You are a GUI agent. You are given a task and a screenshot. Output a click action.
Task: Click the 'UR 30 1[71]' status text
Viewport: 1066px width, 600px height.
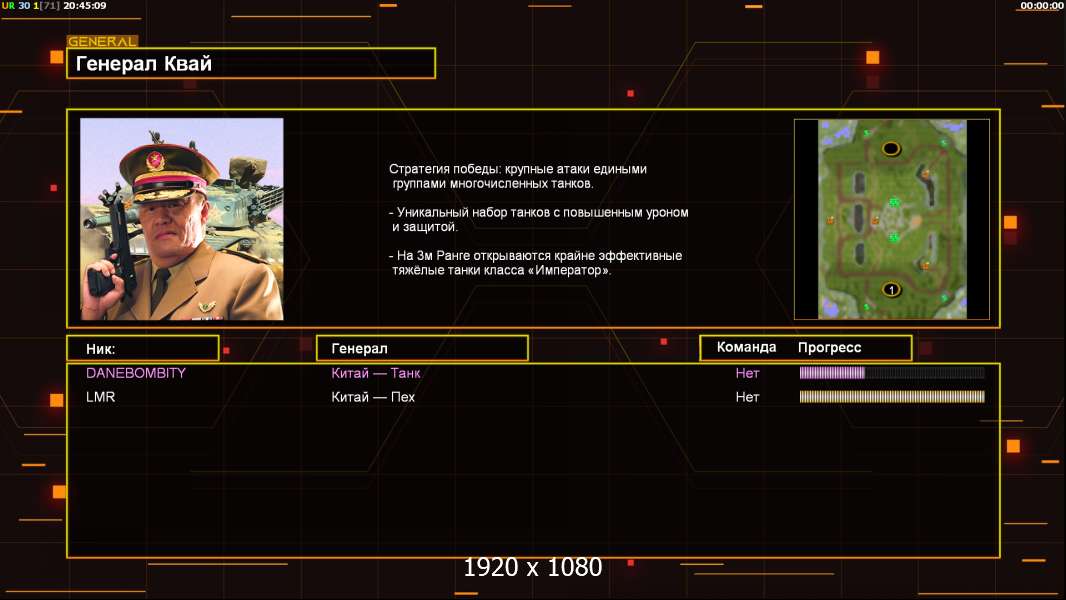[x=31, y=5]
